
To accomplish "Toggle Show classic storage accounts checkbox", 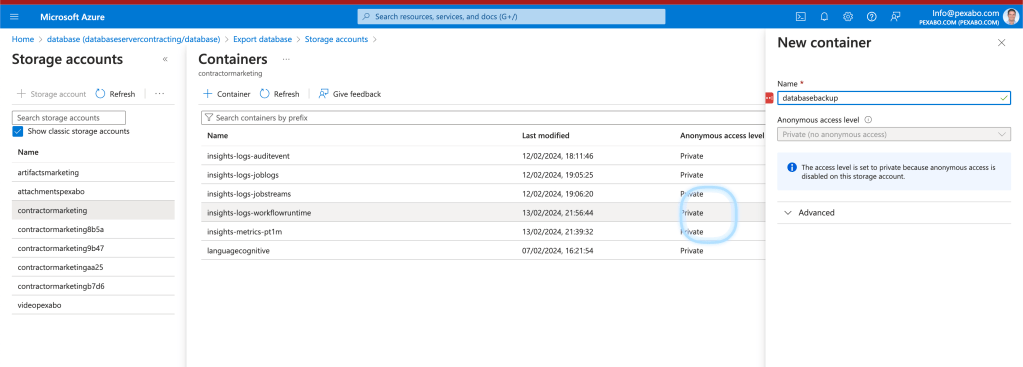I will click(x=18, y=131).
